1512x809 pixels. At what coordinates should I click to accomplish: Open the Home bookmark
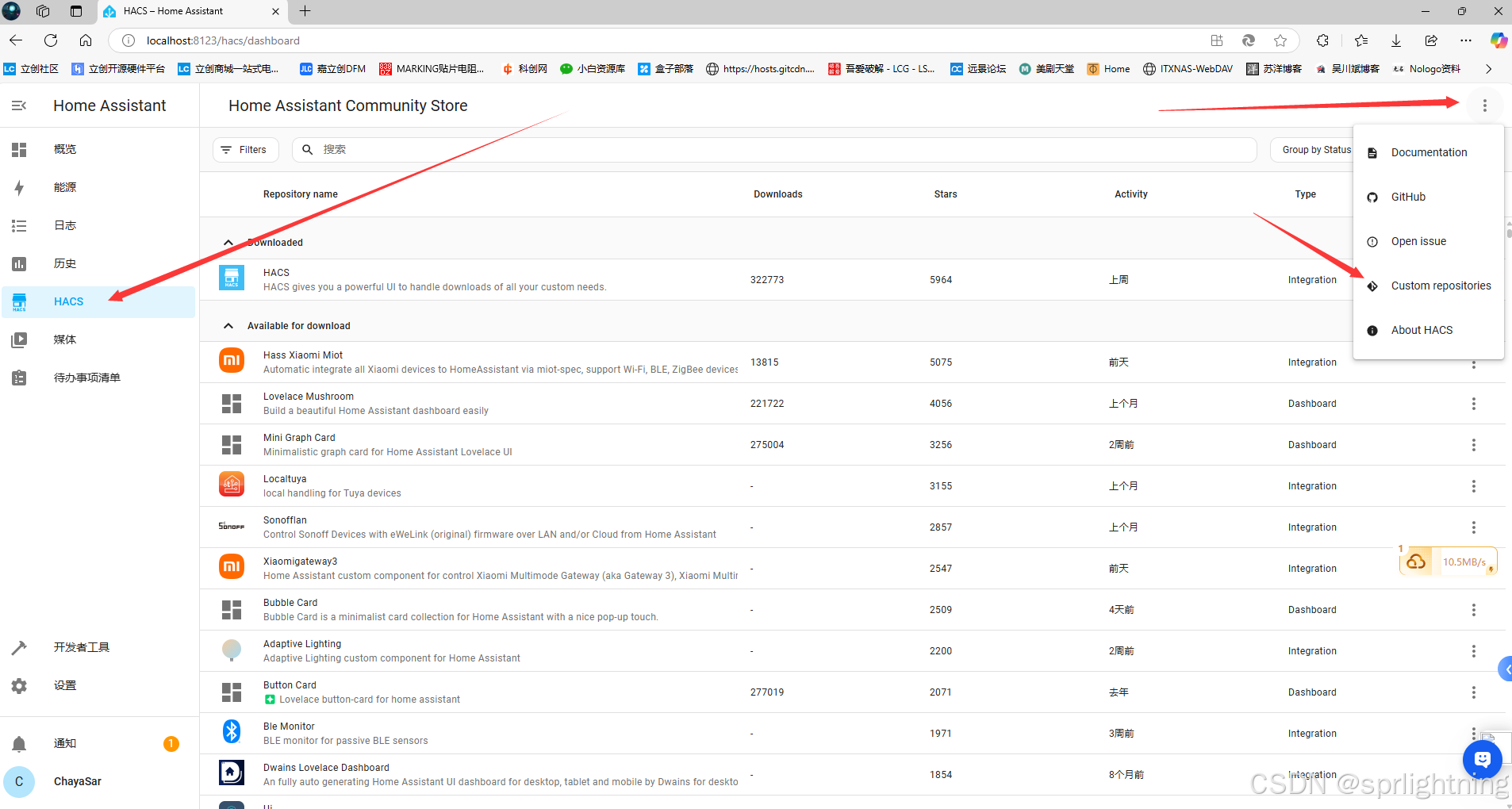click(1108, 69)
